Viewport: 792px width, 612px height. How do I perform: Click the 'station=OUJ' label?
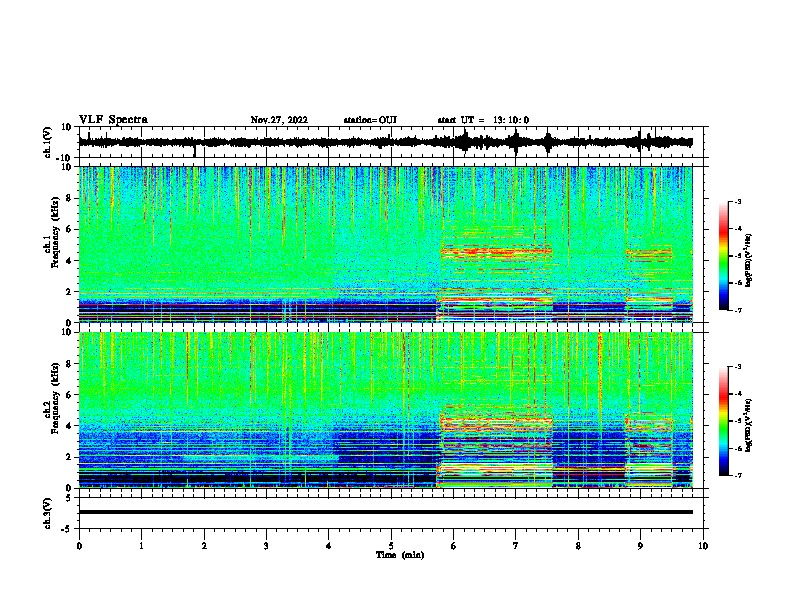pos(370,120)
